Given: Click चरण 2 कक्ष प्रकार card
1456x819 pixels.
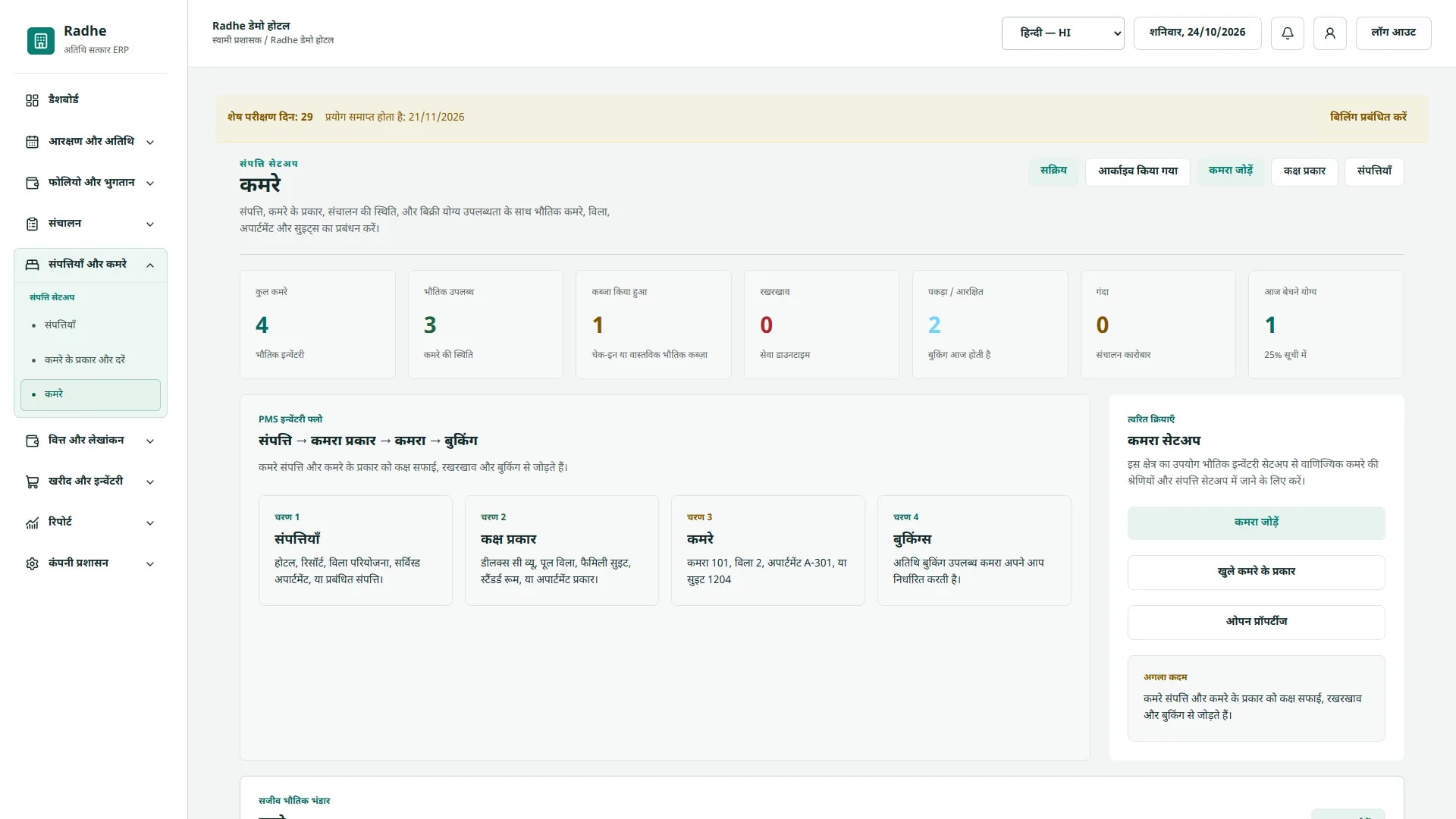Looking at the screenshot, I should pos(562,551).
